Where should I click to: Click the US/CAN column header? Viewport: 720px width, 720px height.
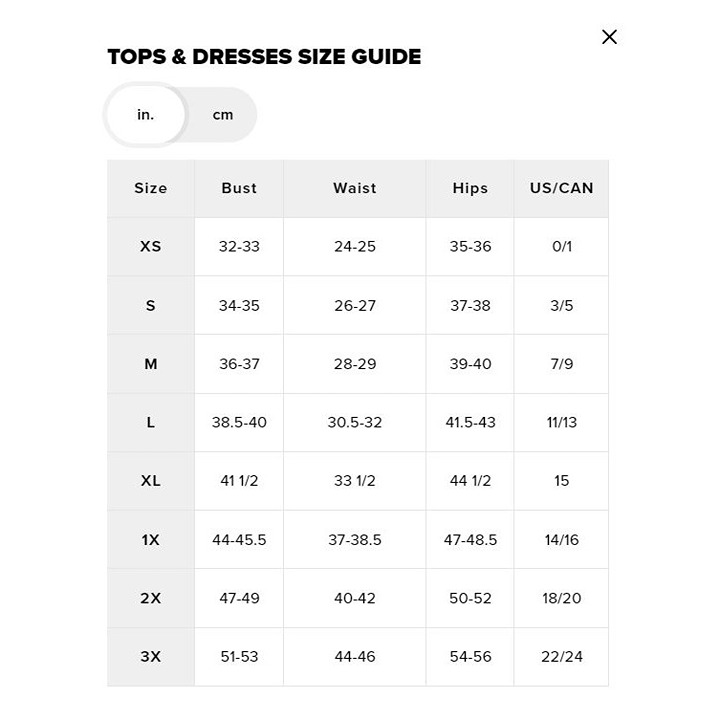(x=561, y=188)
